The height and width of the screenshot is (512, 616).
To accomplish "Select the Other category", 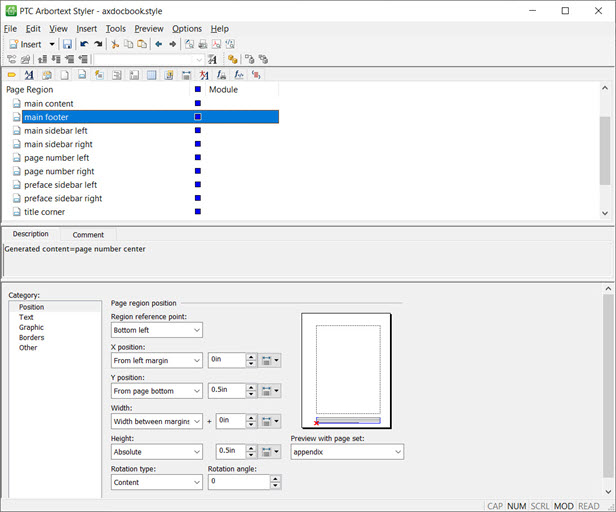I will click(x=28, y=348).
